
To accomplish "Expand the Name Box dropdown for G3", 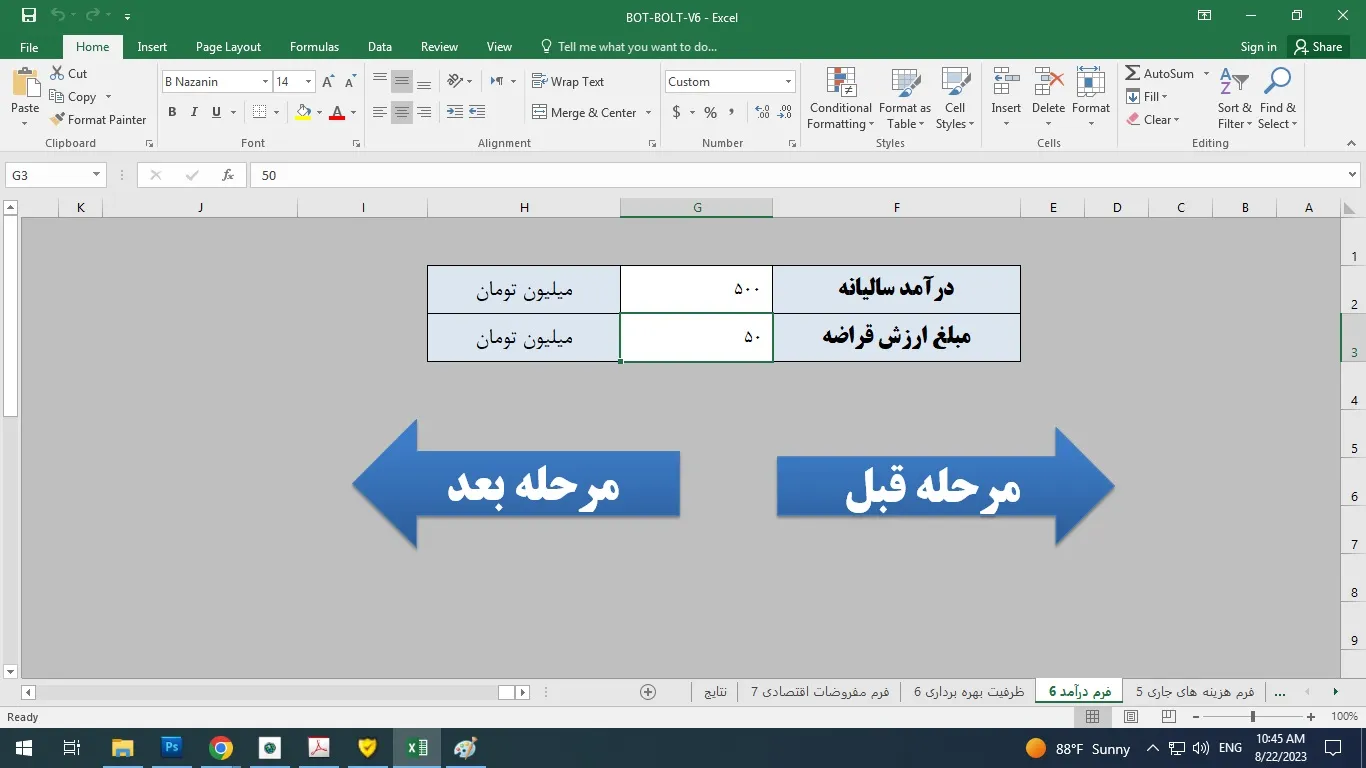I will (x=96, y=175).
